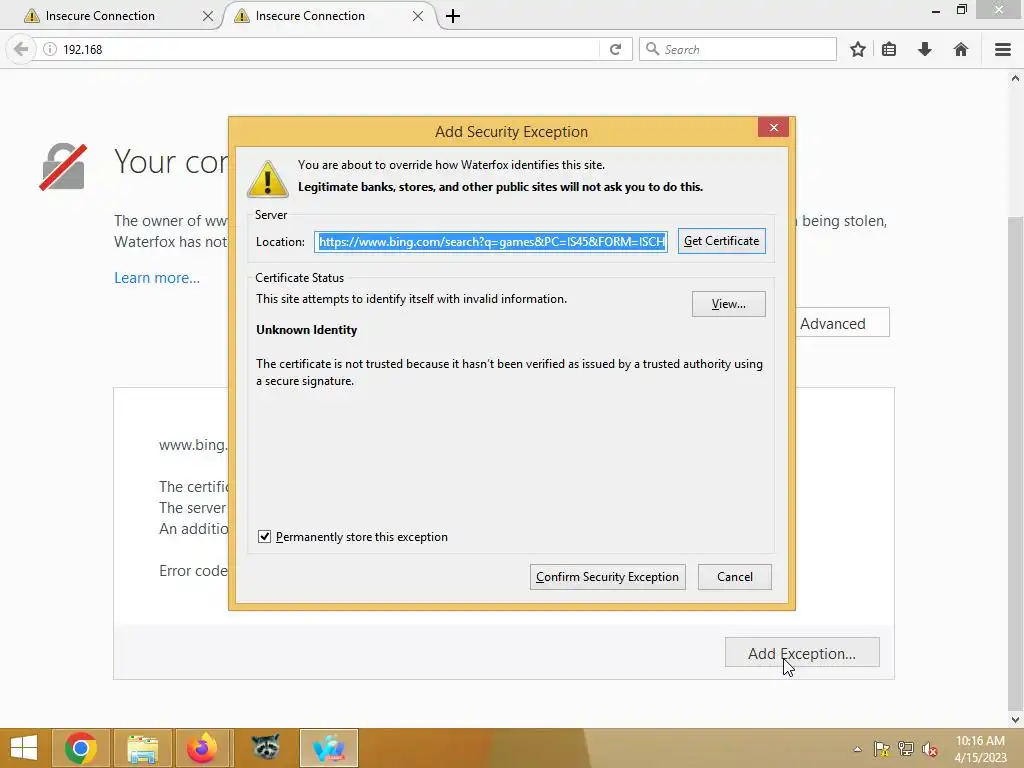Screen dimensions: 1024x768
Task: Click scrollbar up arrow on page
Action: (x=1016, y=78)
